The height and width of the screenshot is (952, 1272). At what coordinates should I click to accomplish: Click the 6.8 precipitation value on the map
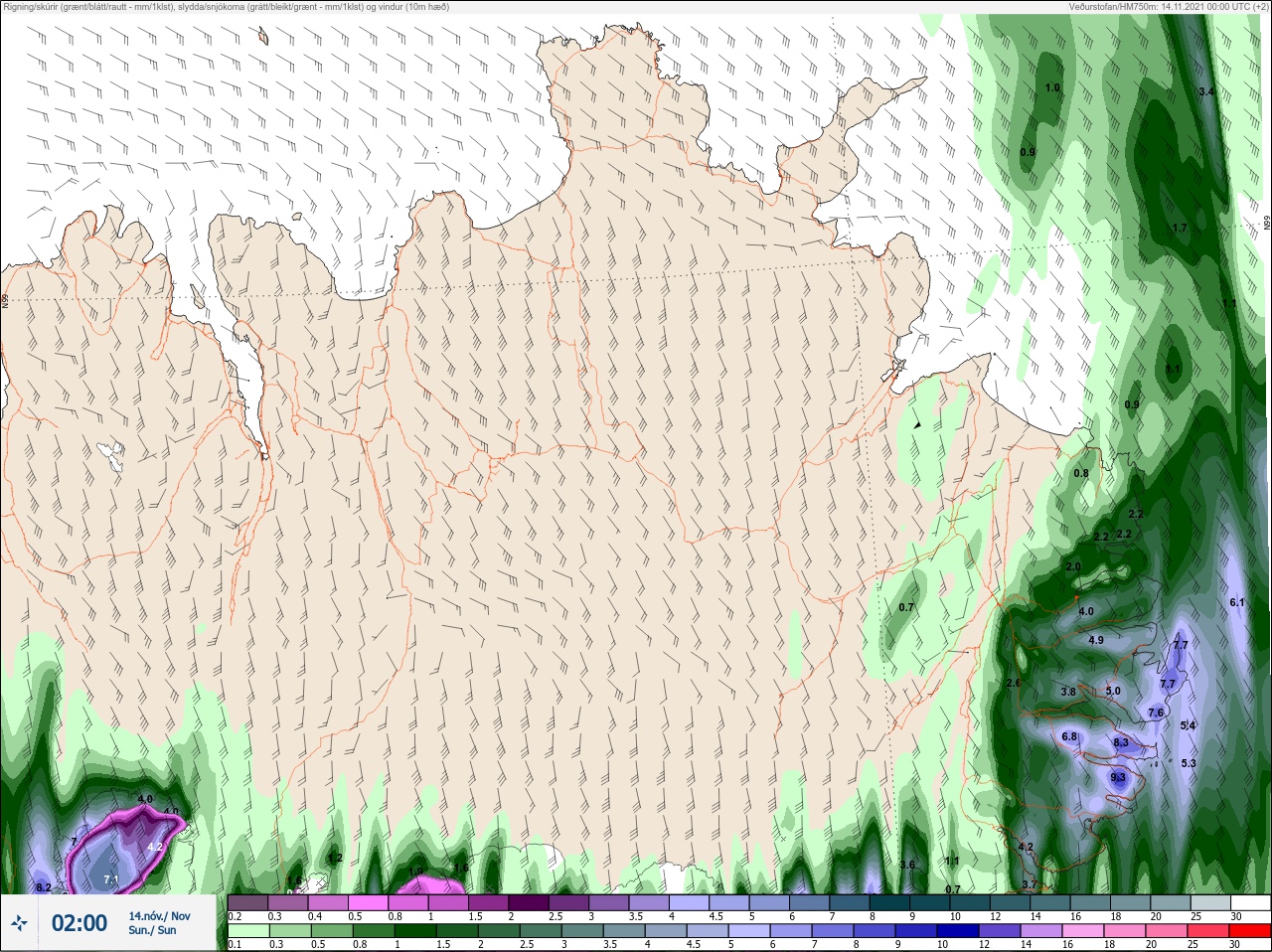[x=1069, y=736]
